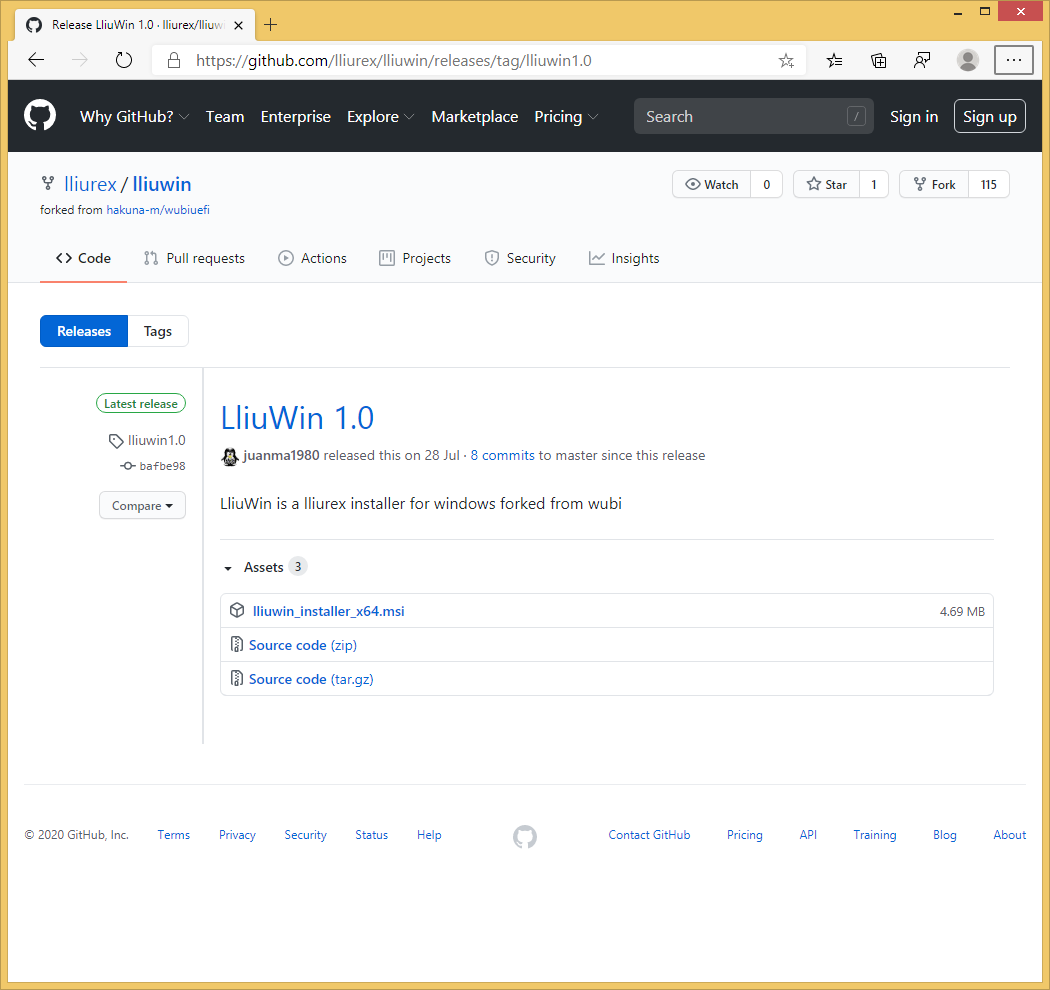
Task: Click the GitHub Octocat logo in header
Action: click(40, 116)
